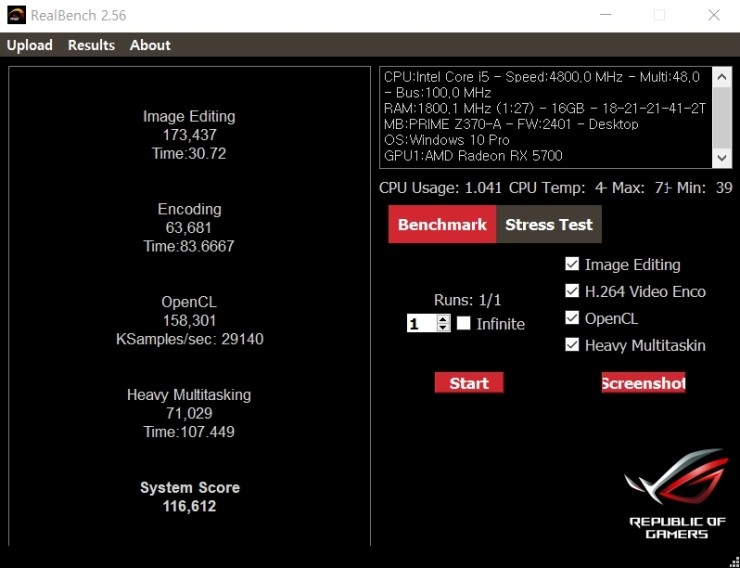Viewport: 740px width, 568px height.
Task: Open the About menu
Action: [150, 45]
